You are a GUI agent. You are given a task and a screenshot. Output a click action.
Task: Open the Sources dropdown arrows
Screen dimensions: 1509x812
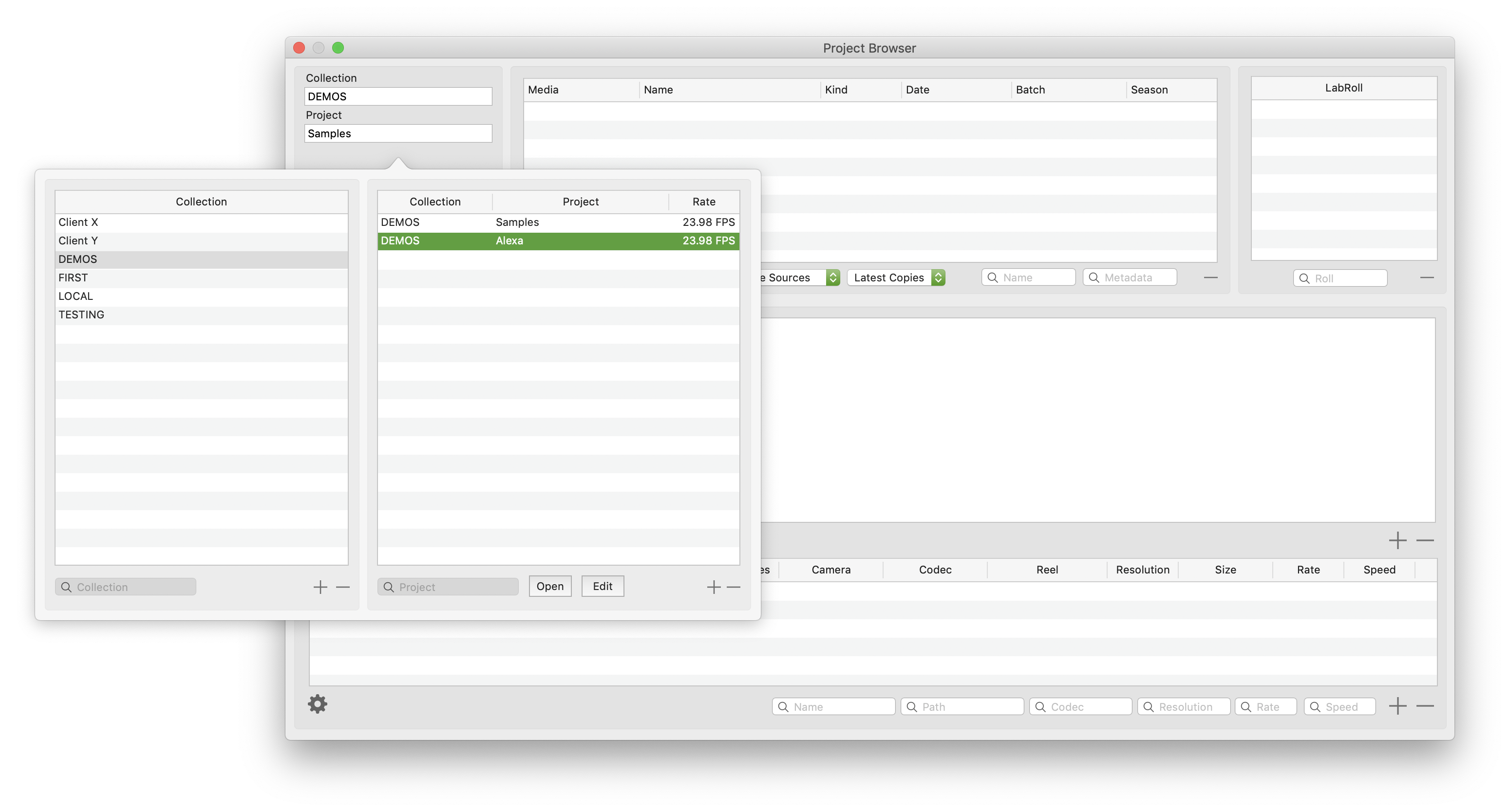click(832, 277)
